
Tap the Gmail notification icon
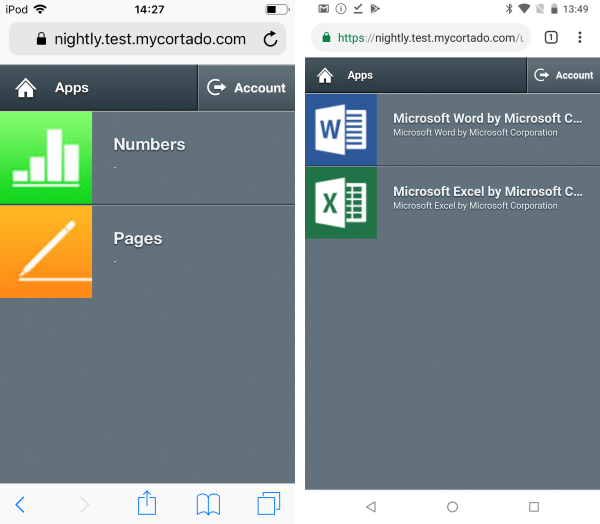tap(323, 8)
